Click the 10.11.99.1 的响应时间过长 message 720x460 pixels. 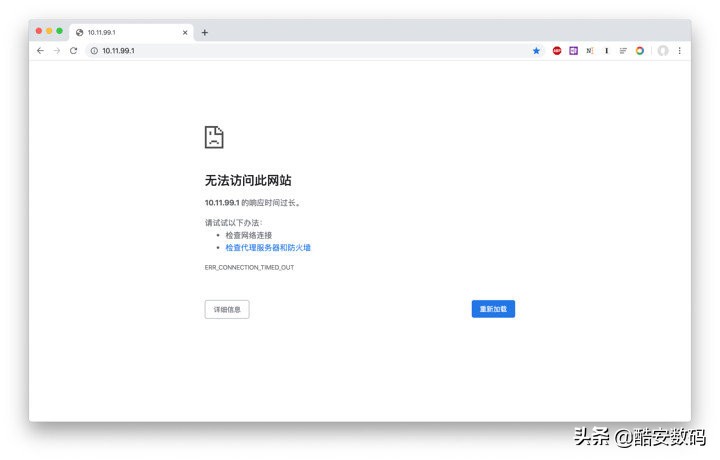(252, 202)
